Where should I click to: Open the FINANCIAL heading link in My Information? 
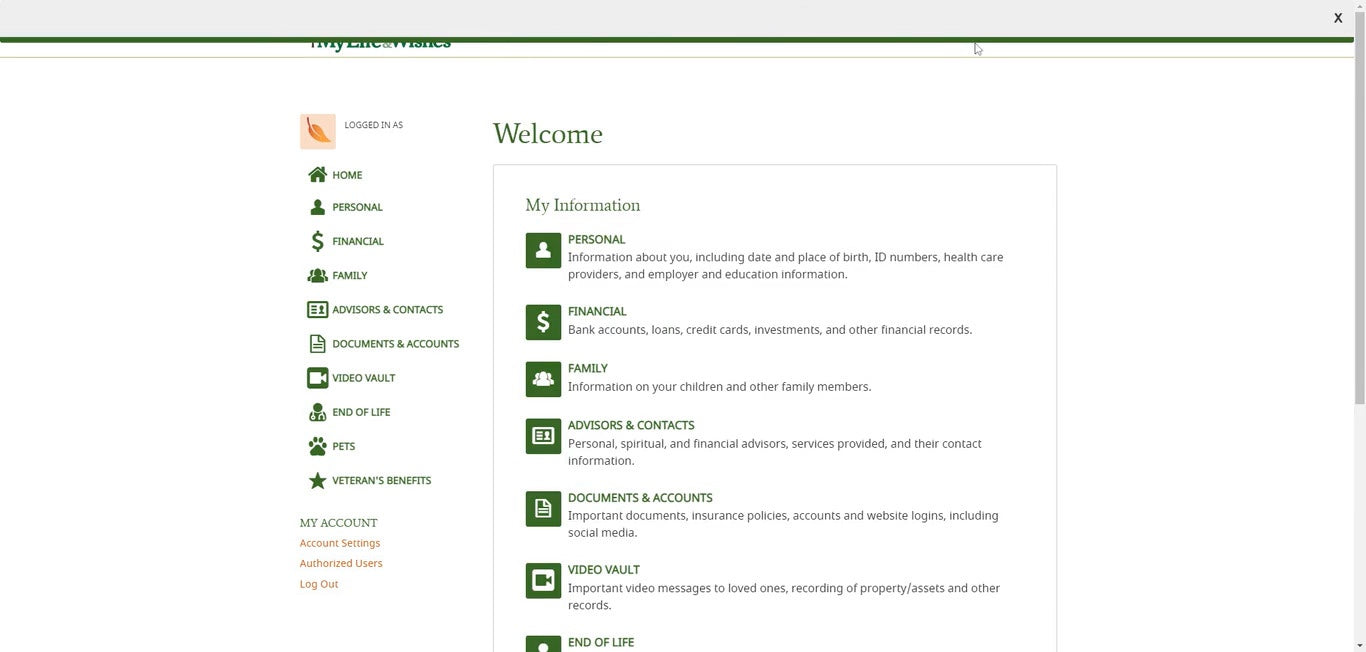coord(597,312)
